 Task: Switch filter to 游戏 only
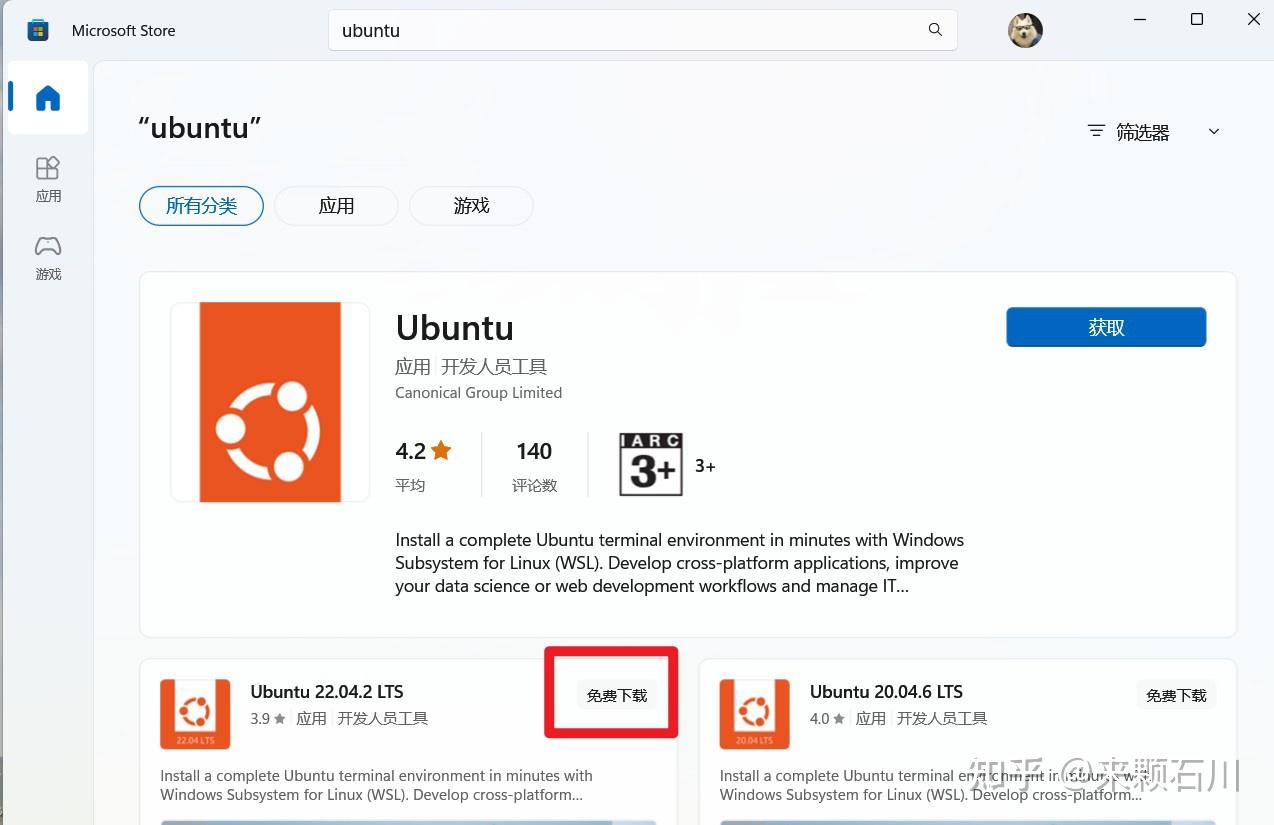point(471,205)
